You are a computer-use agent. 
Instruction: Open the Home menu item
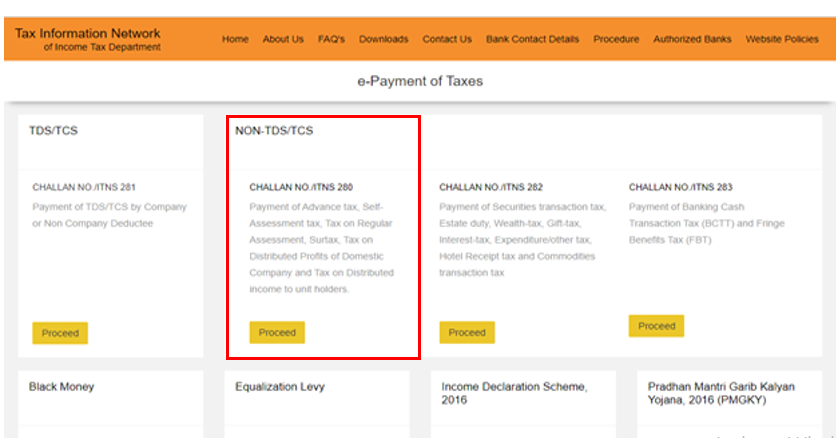pyautogui.click(x=235, y=40)
